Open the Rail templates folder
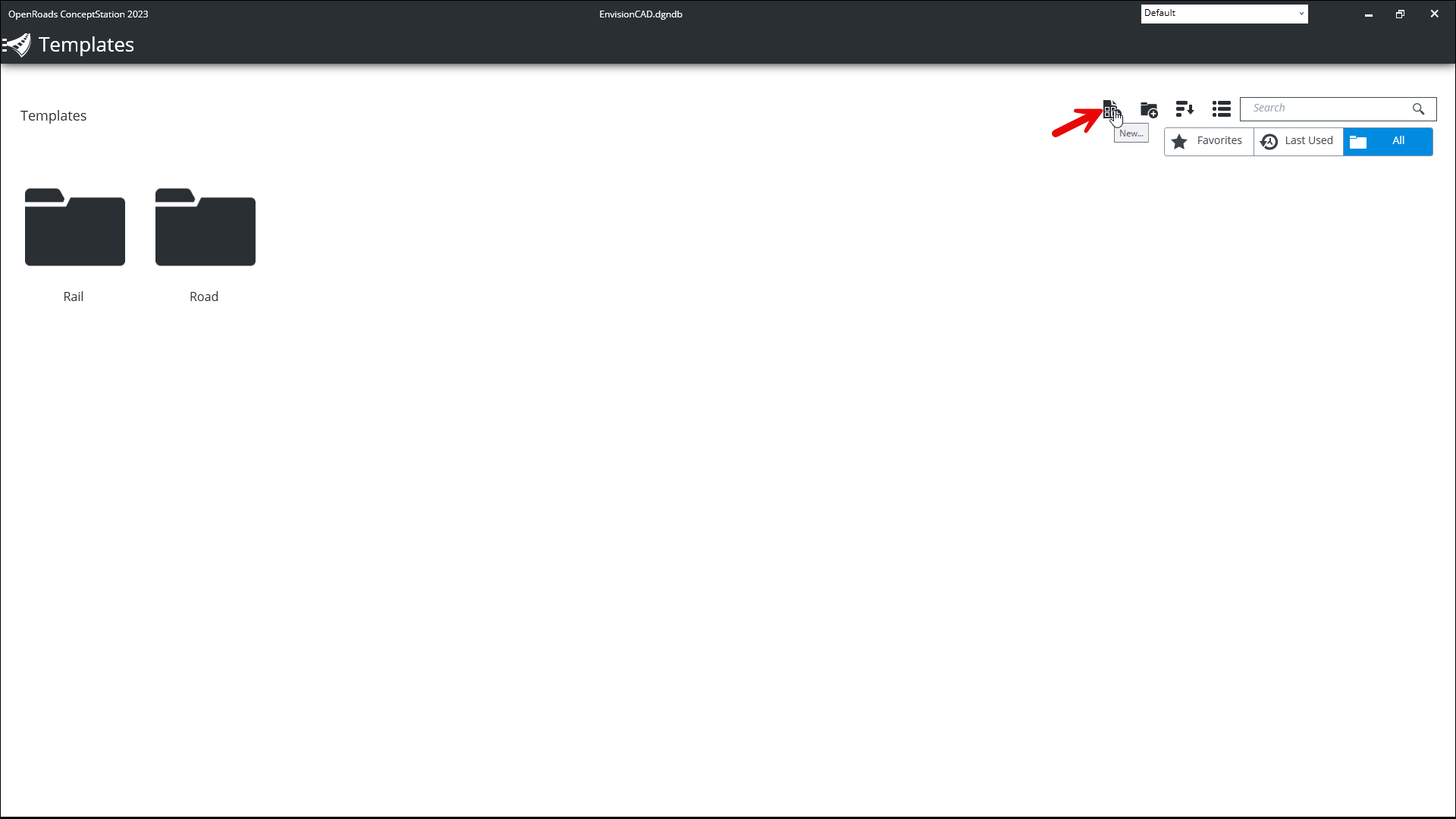Screen dimensions: 1456x819 click(x=74, y=226)
